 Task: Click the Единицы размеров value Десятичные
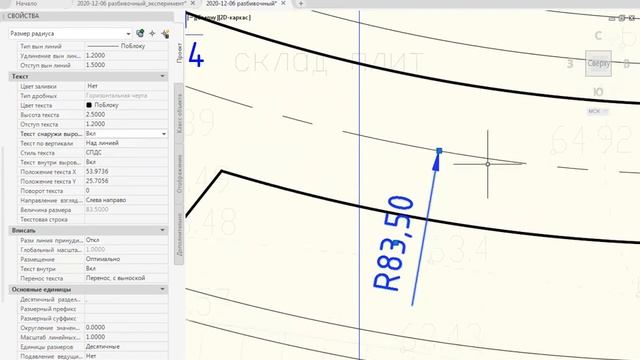click(x=126, y=347)
